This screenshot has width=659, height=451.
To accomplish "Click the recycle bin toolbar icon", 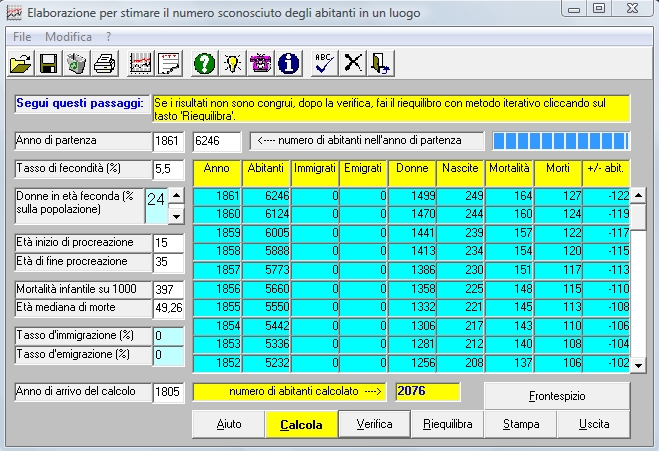I will click(x=76, y=63).
